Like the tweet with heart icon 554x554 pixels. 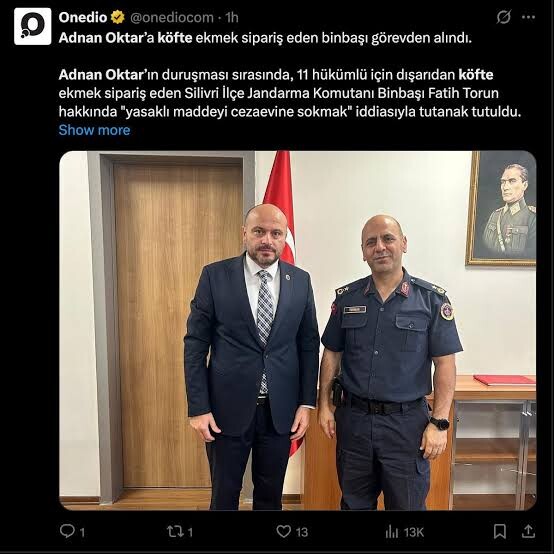[x=292, y=531]
